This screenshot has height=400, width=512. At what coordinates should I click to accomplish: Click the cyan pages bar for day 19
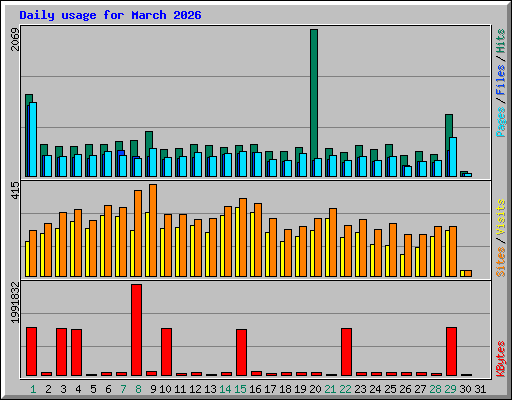[x=303, y=165]
